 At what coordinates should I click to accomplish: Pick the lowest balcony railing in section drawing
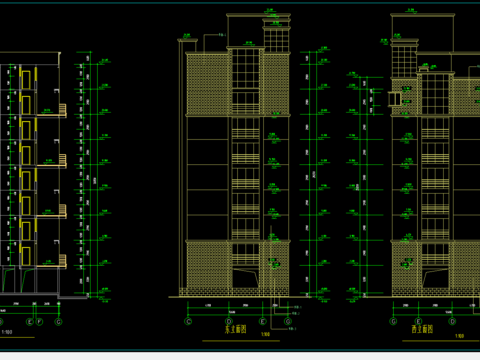click(x=63, y=260)
